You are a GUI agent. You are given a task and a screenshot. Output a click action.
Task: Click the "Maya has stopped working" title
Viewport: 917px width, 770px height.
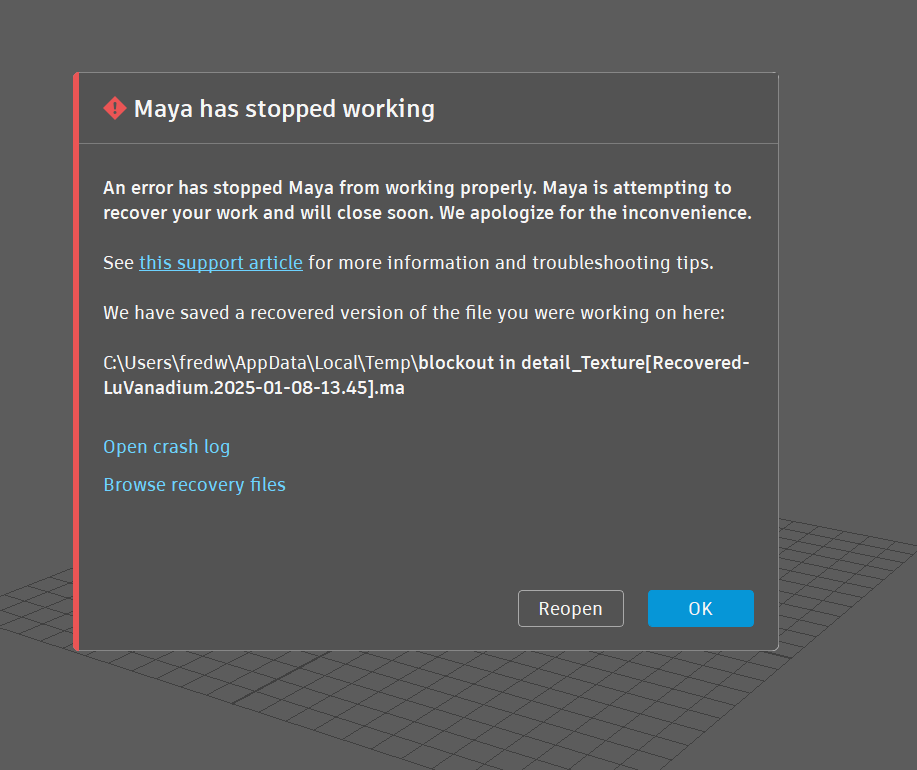tap(284, 109)
